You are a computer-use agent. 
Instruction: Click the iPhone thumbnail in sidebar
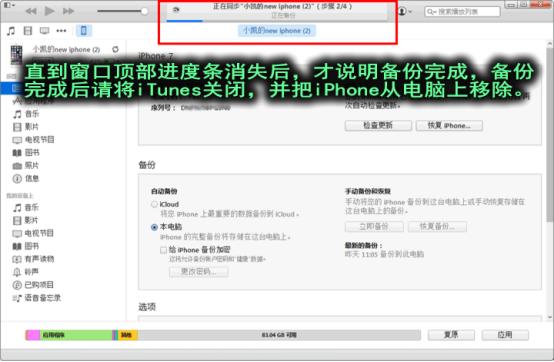pos(16,55)
